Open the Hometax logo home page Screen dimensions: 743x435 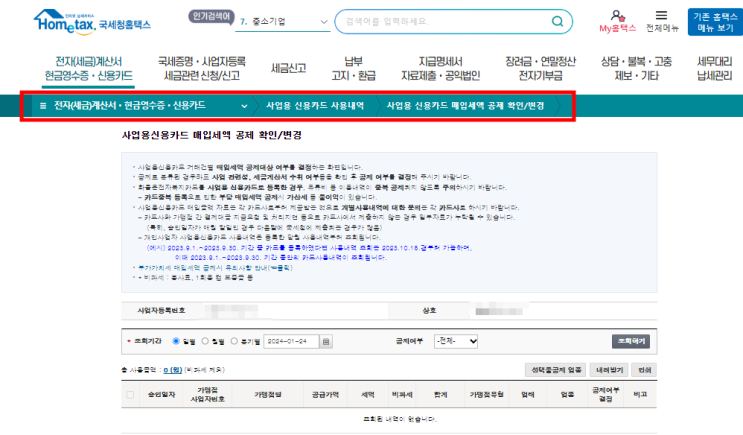92,22
